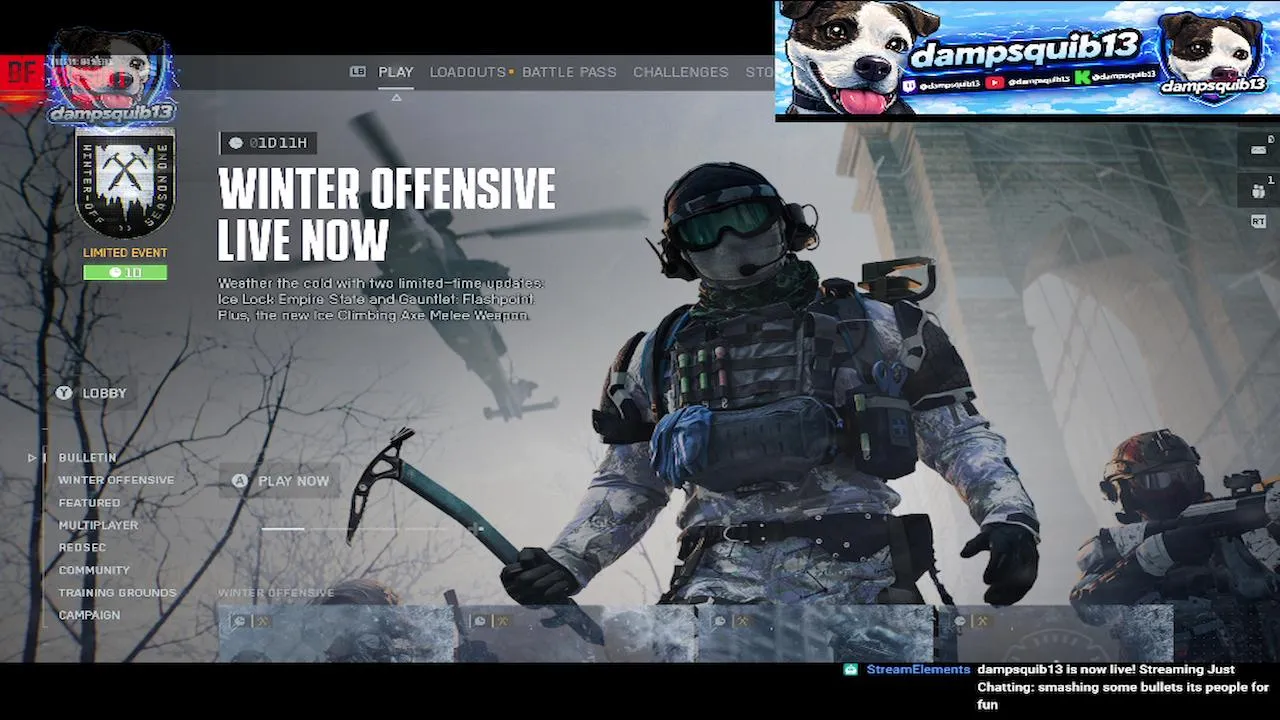1280x720 pixels.
Task: Click the 01D11H event countdown badge
Action: 268,143
